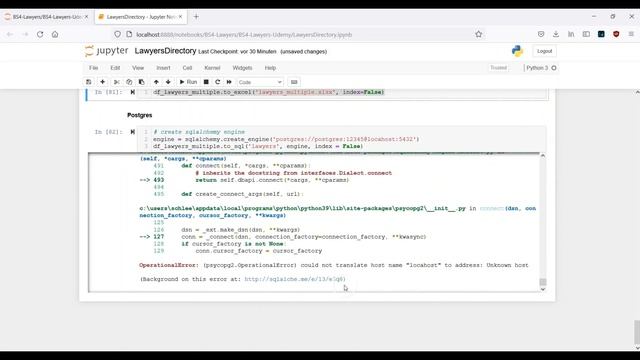Click the red shield extension icon
The width and height of the screenshot is (640, 360).
[x=616, y=35]
